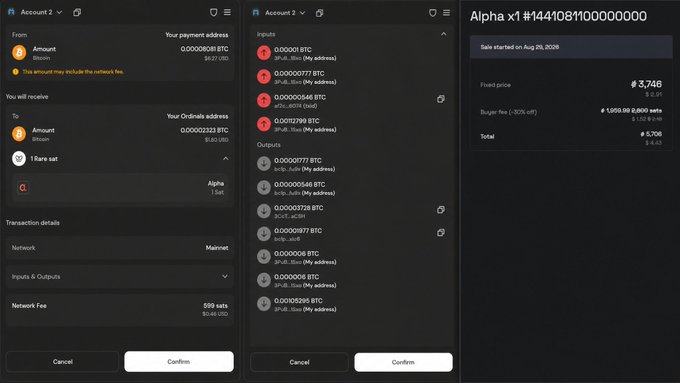Click Your payment address label
The image size is (680, 383).
click(196, 35)
